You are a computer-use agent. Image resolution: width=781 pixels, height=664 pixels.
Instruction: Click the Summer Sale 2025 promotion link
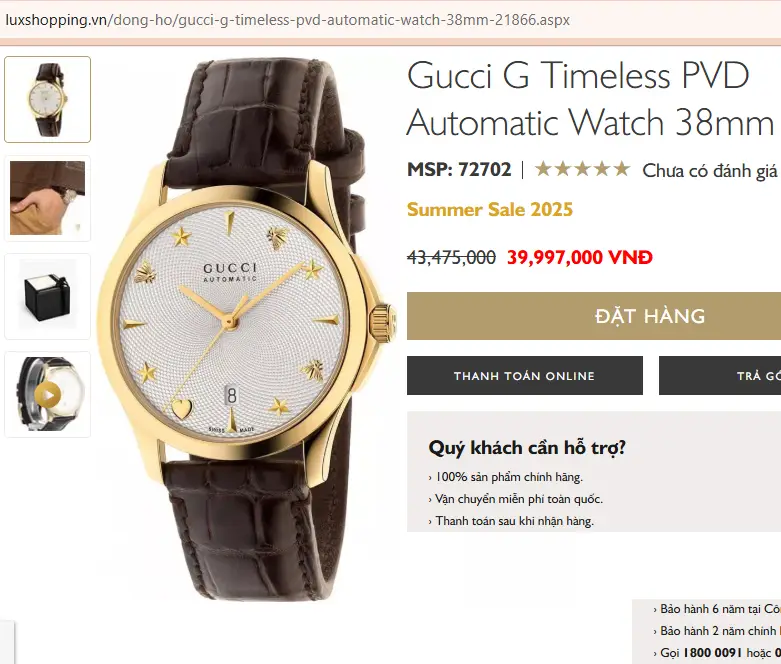pyautogui.click(x=490, y=209)
